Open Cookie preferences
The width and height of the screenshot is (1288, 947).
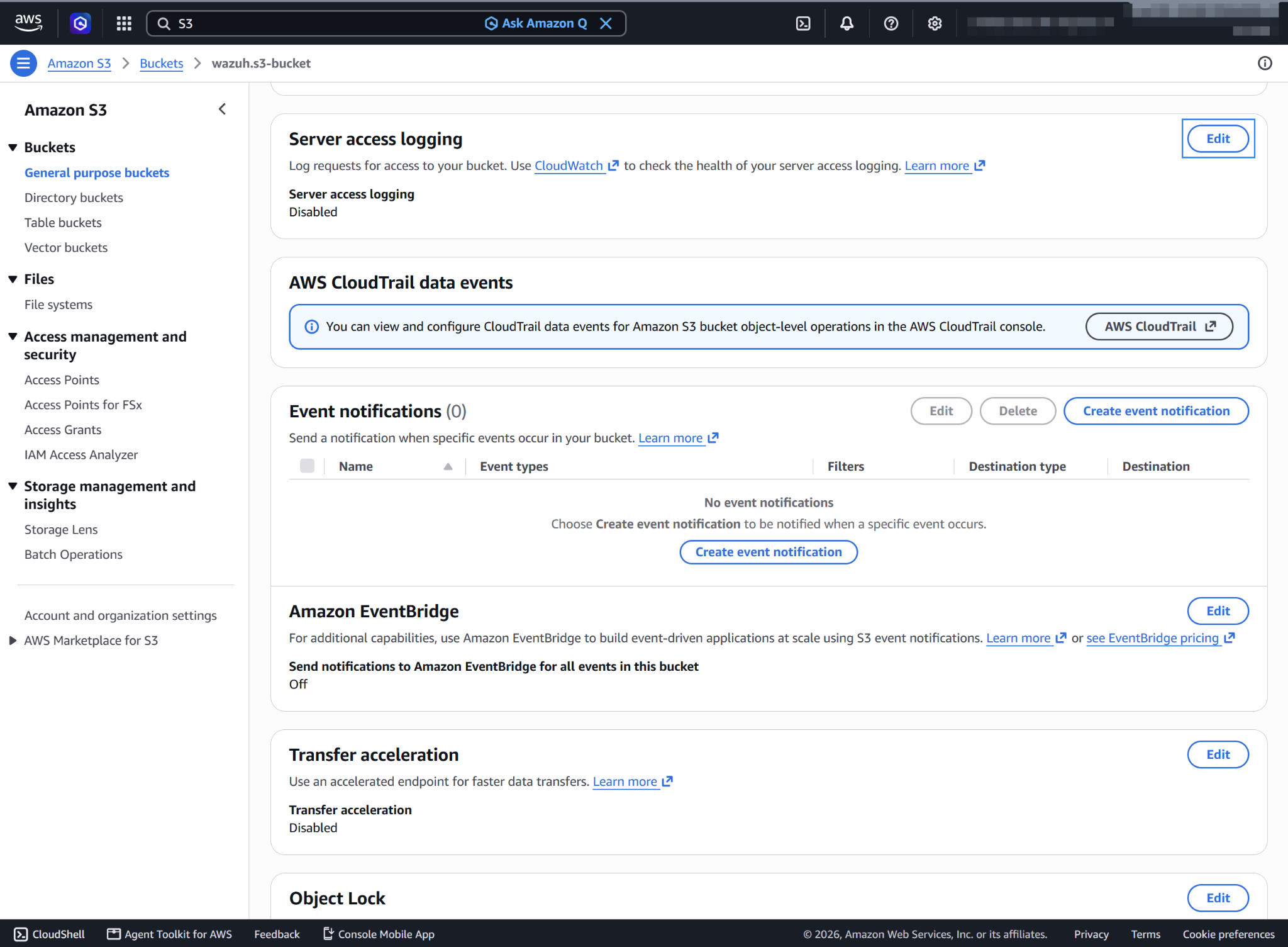click(1228, 934)
